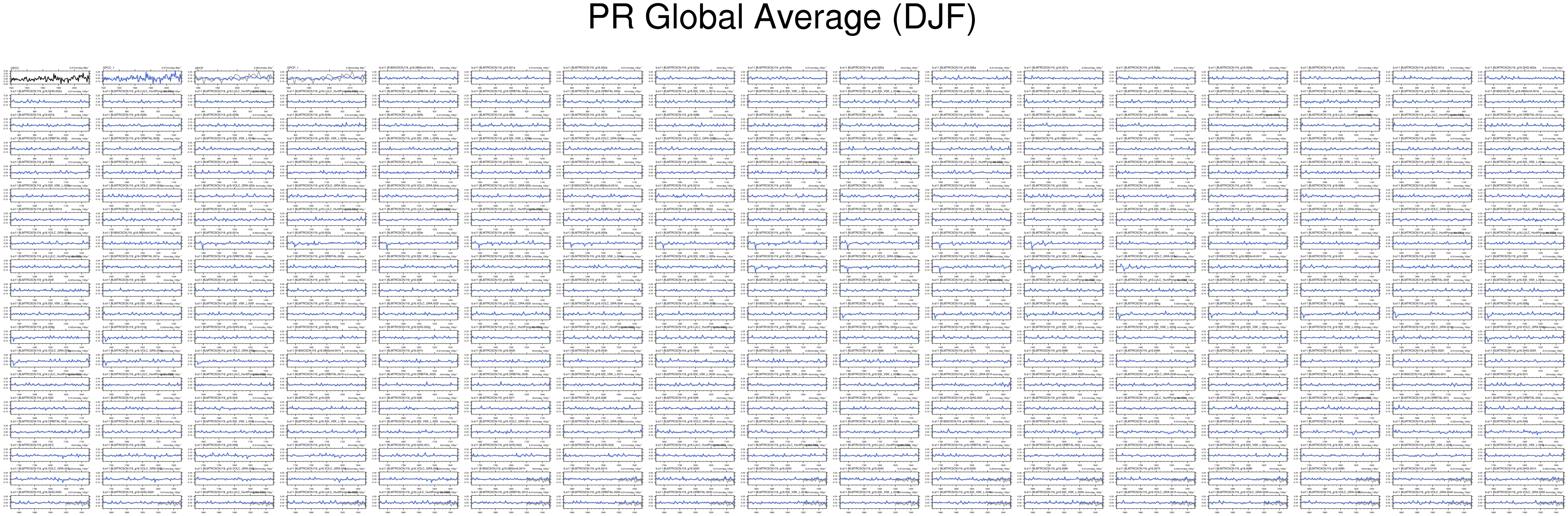Click the ORBITAL.003a plot panel
1568x516 pixels.
coord(603,101)
